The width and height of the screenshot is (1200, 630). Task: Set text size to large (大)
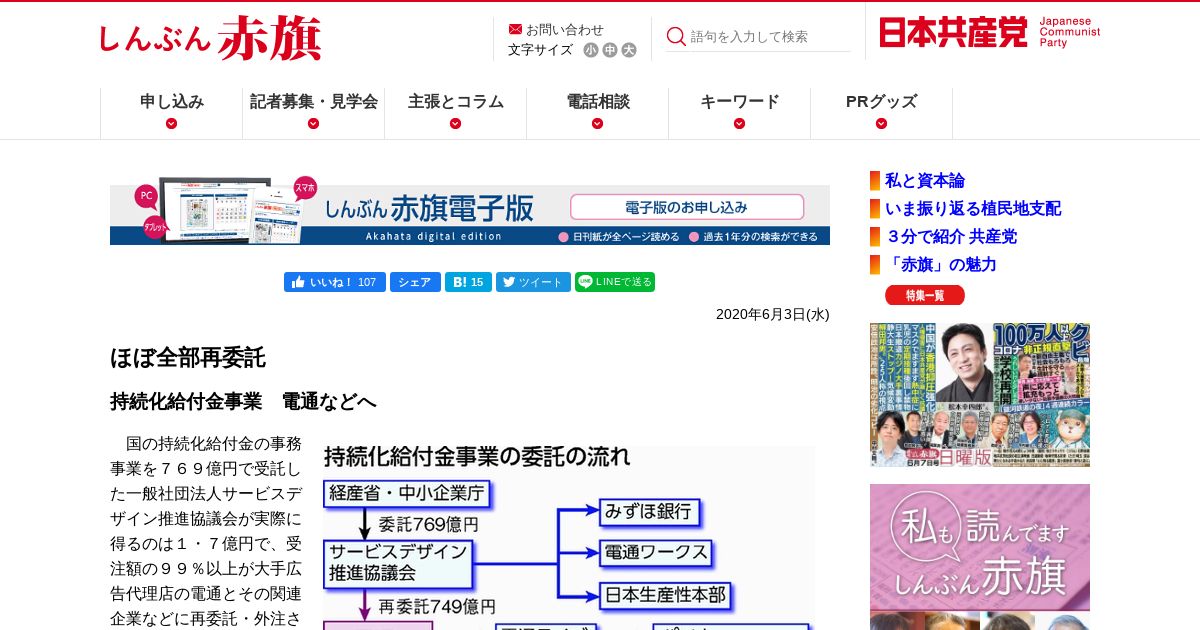point(629,50)
